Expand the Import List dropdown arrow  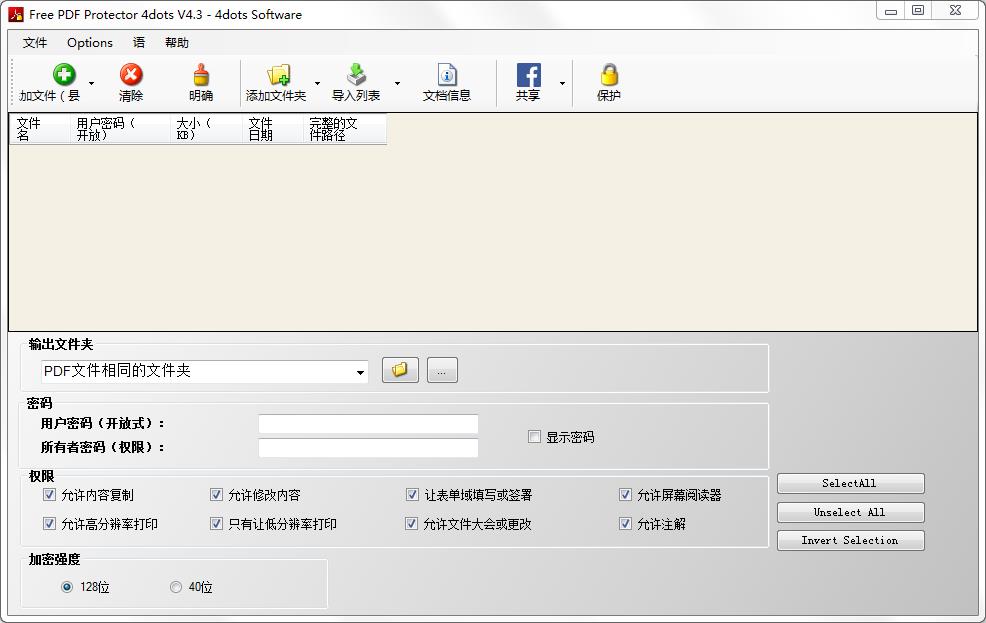point(397,83)
